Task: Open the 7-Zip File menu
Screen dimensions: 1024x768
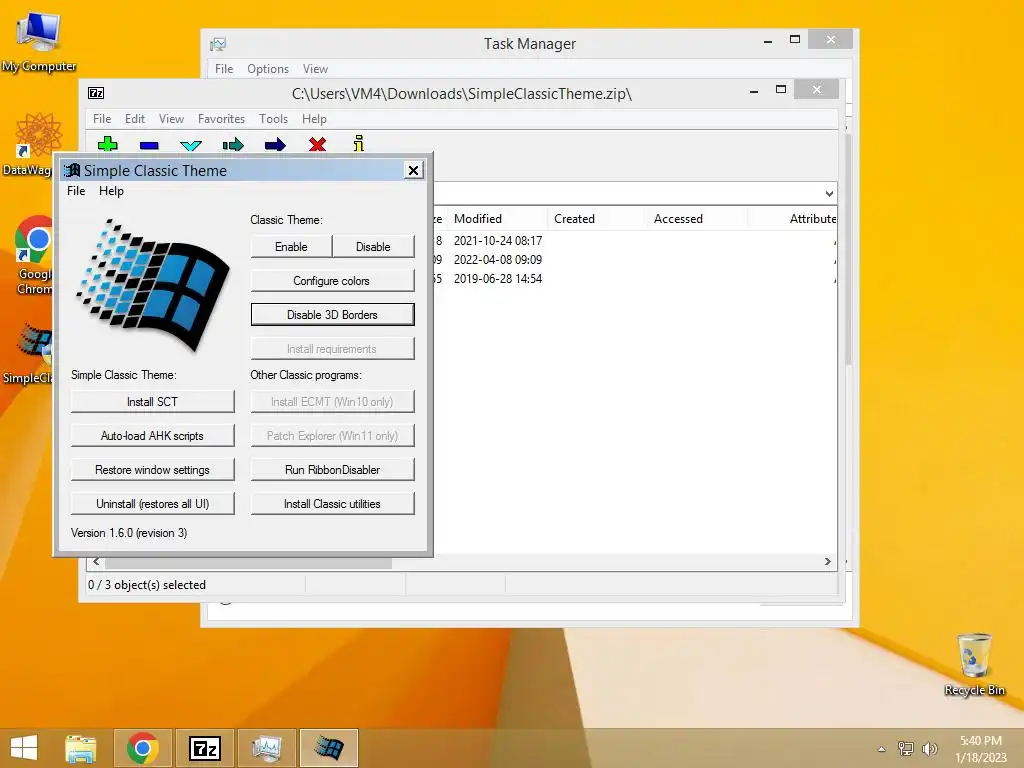Action: pos(102,119)
